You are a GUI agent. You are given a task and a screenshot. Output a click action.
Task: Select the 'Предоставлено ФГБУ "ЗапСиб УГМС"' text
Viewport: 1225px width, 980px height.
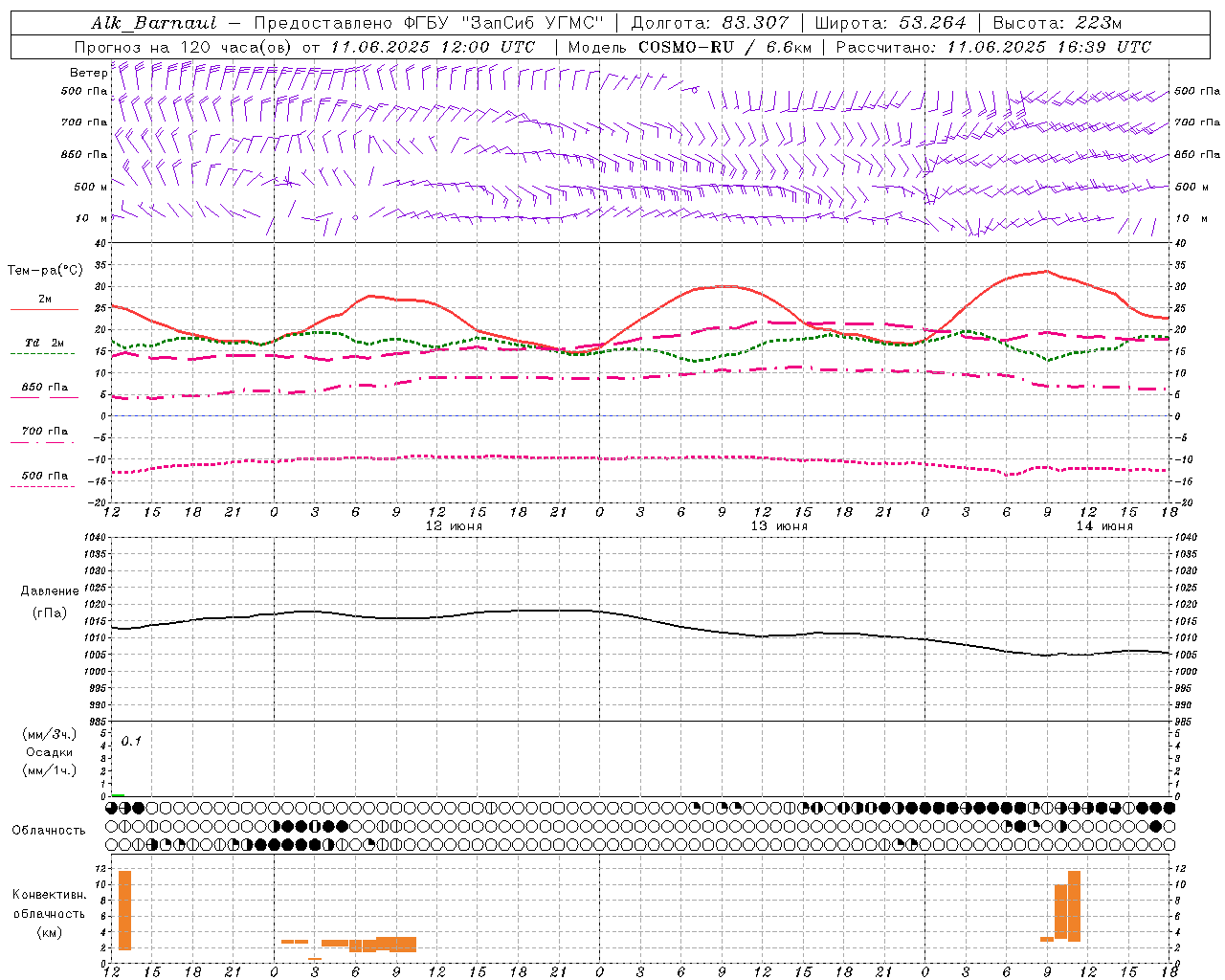(430, 23)
